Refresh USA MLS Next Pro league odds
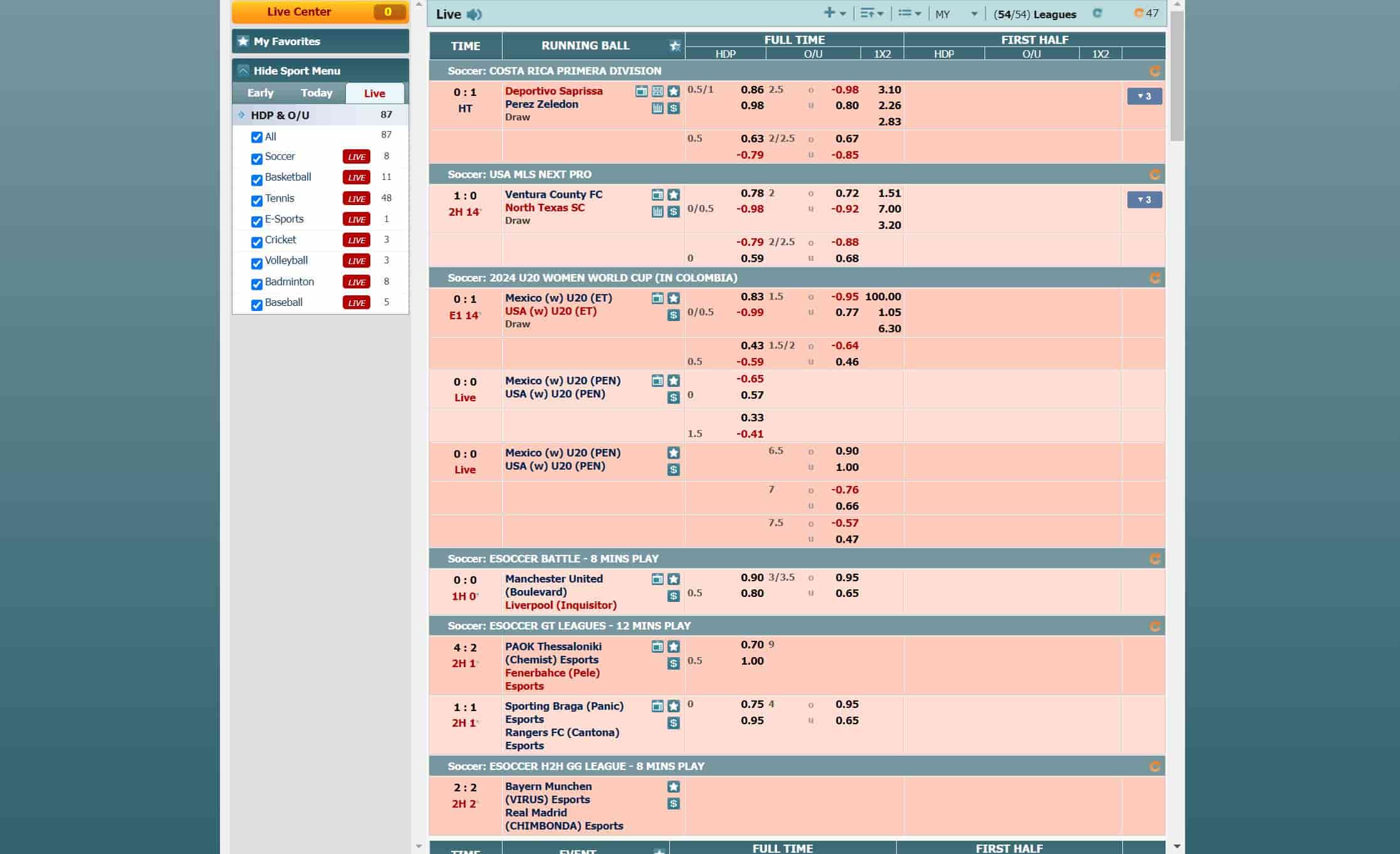 pos(1155,175)
